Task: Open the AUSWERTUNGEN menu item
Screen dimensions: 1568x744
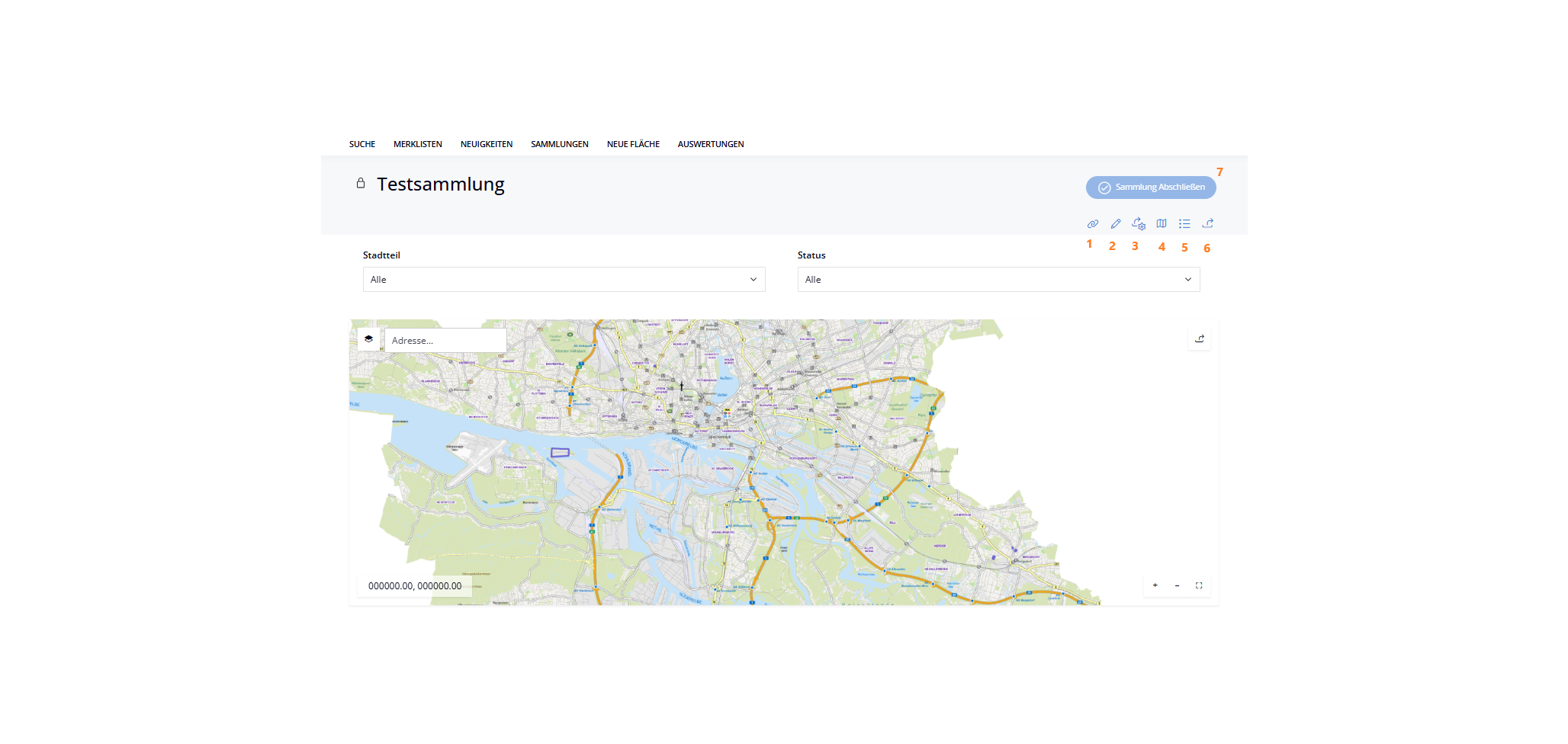Action: pos(711,144)
